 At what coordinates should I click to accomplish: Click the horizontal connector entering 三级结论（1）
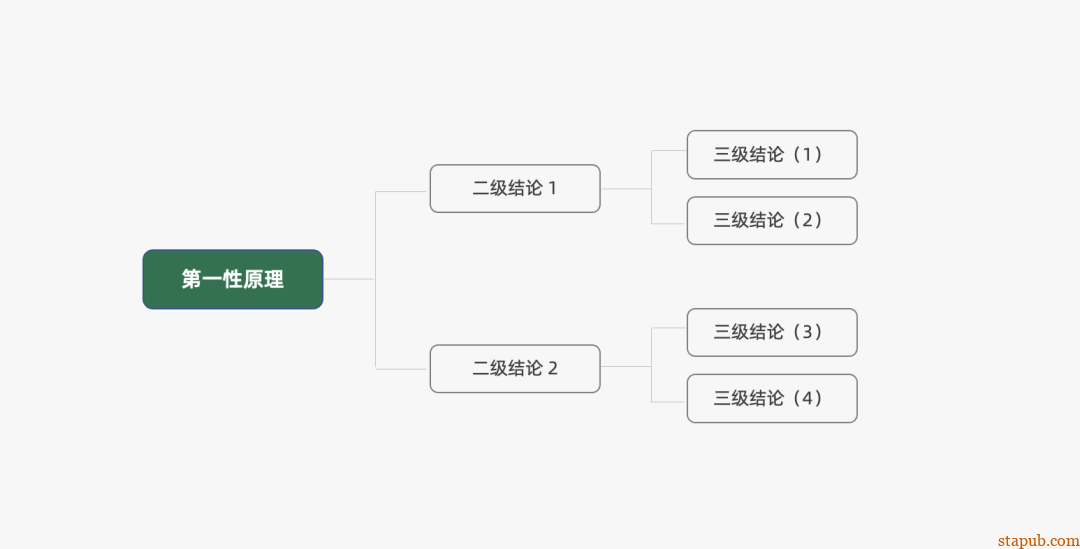[669, 151]
